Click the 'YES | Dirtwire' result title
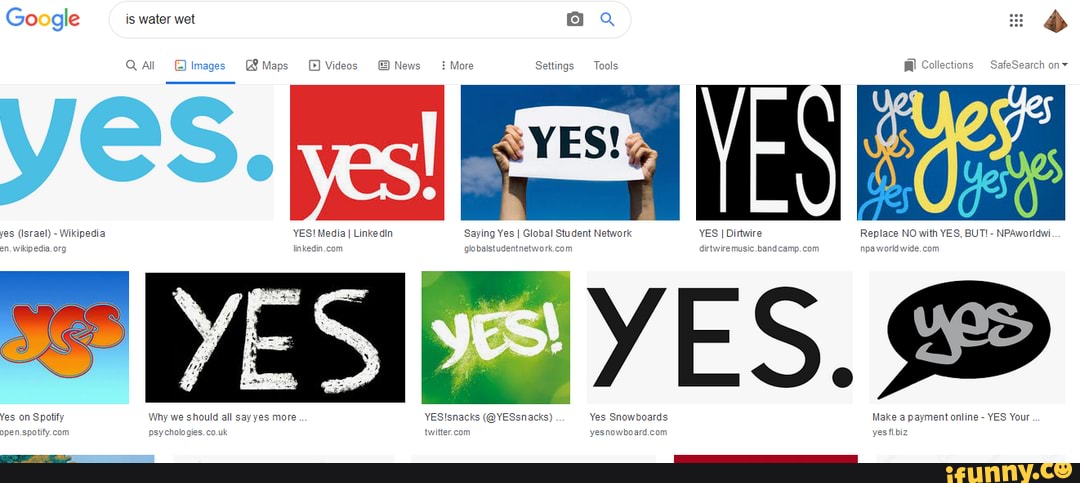The height and width of the screenshot is (483, 1080). tap(730, 233)
